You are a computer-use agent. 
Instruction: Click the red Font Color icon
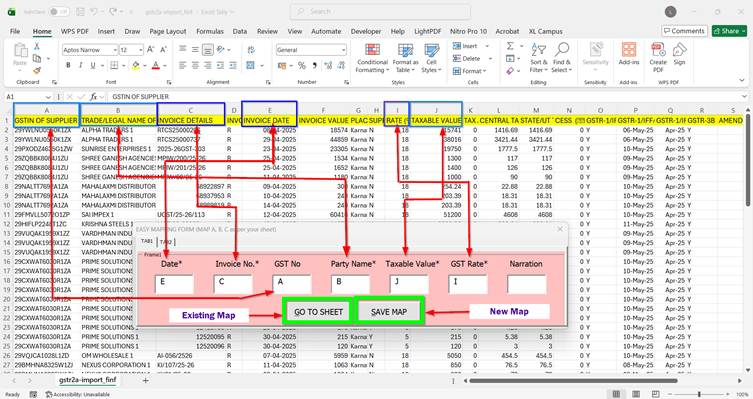[155, 65]
